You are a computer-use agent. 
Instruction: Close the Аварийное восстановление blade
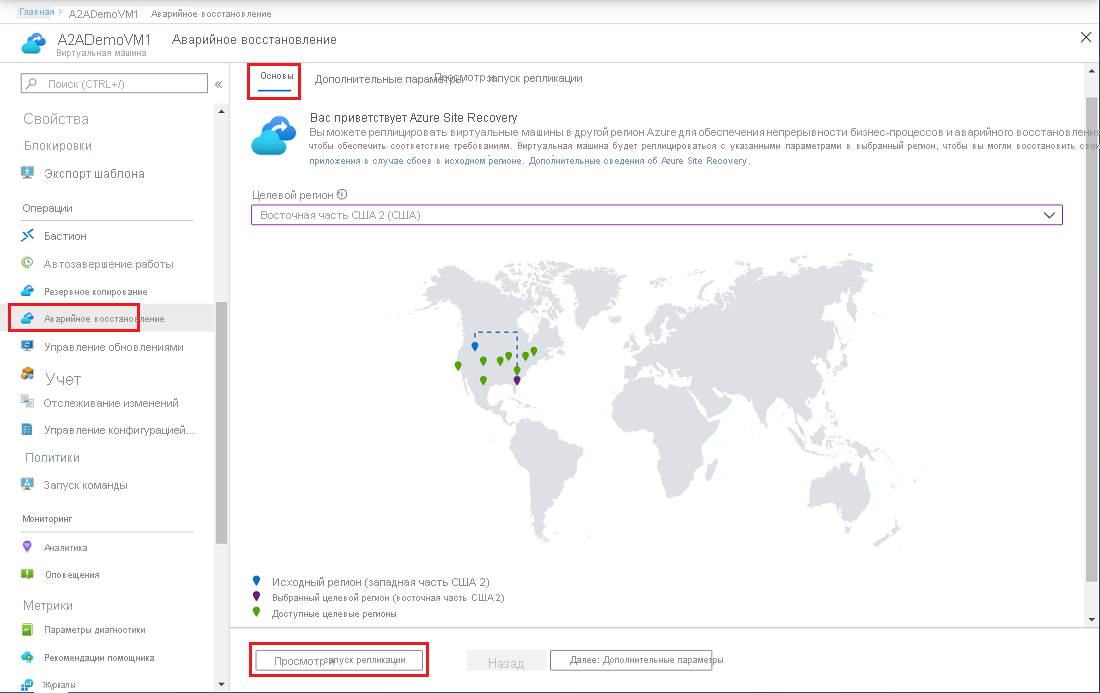1086,37
